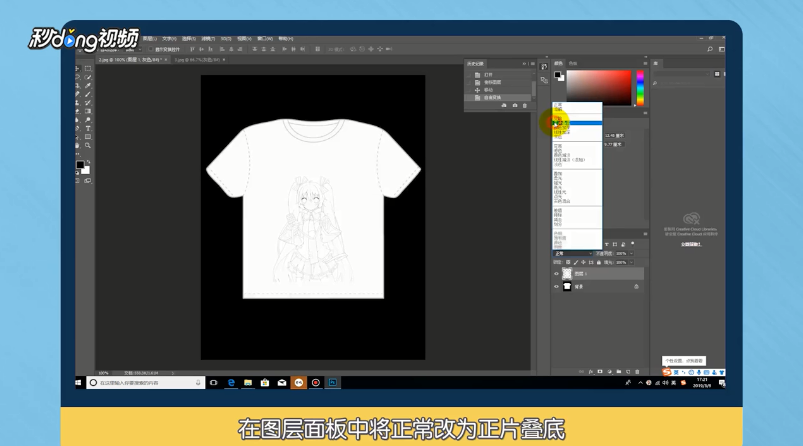Delete layer trash icon in Layers panel
Screen dimensions: 803x446
pos(637,372)
